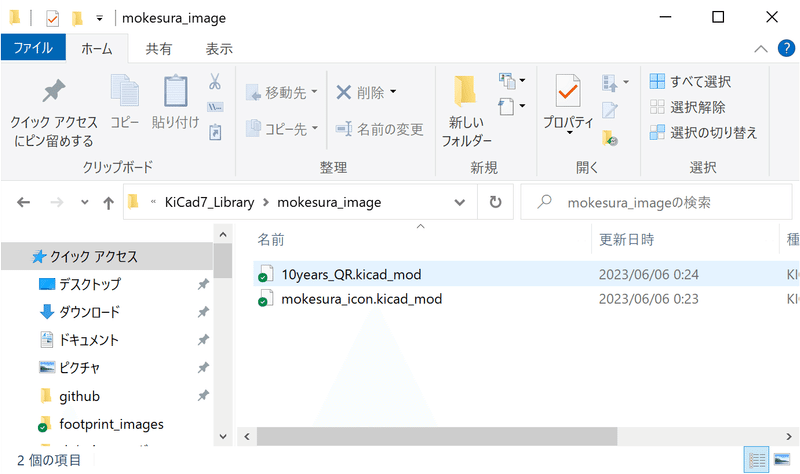Switch to details view in status bar
The height and width of the screenshot is (474, 800).
click(x=757, y=460)
